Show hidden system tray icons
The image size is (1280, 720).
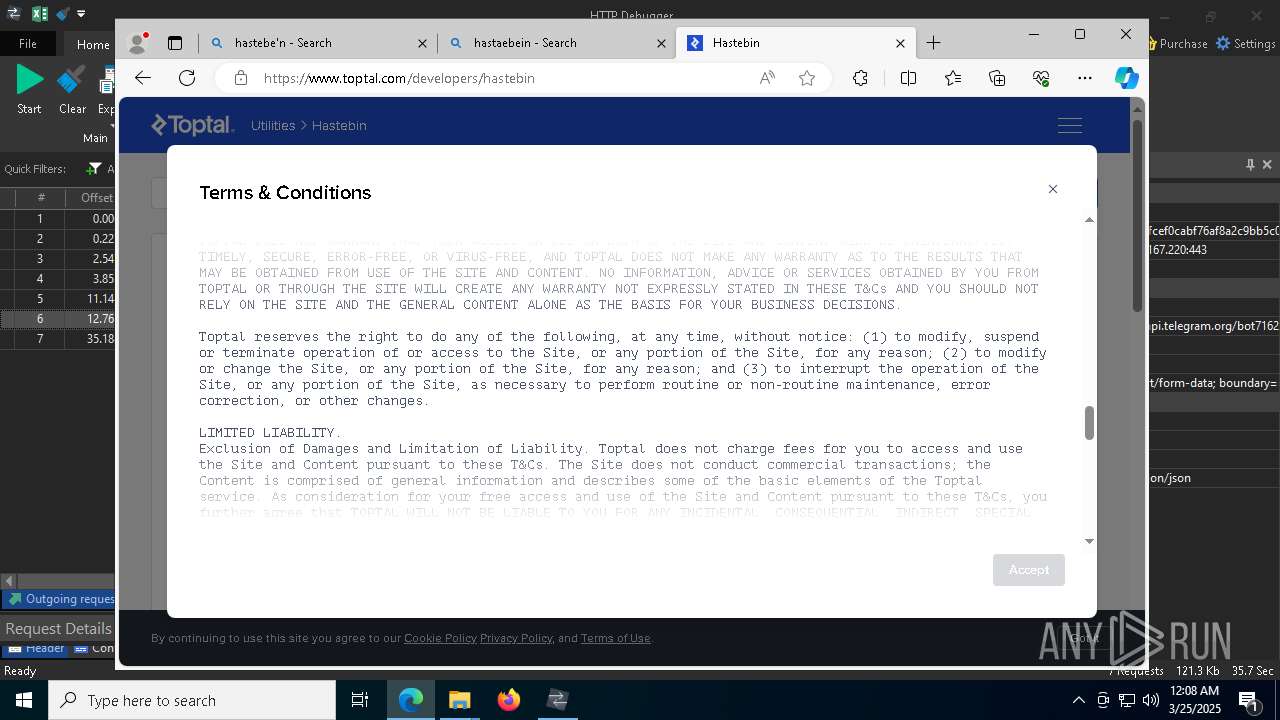tap(1078, 700)
